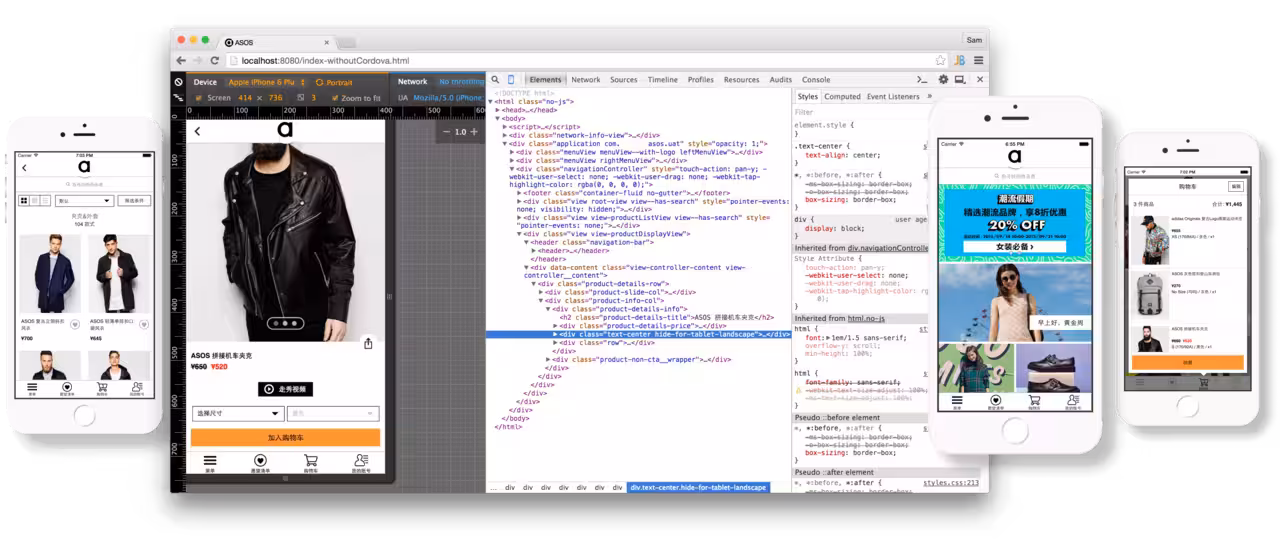Expand the product-details-price div
The height and width of the screenshot is (550, 1280).
(x=556, y=326)
